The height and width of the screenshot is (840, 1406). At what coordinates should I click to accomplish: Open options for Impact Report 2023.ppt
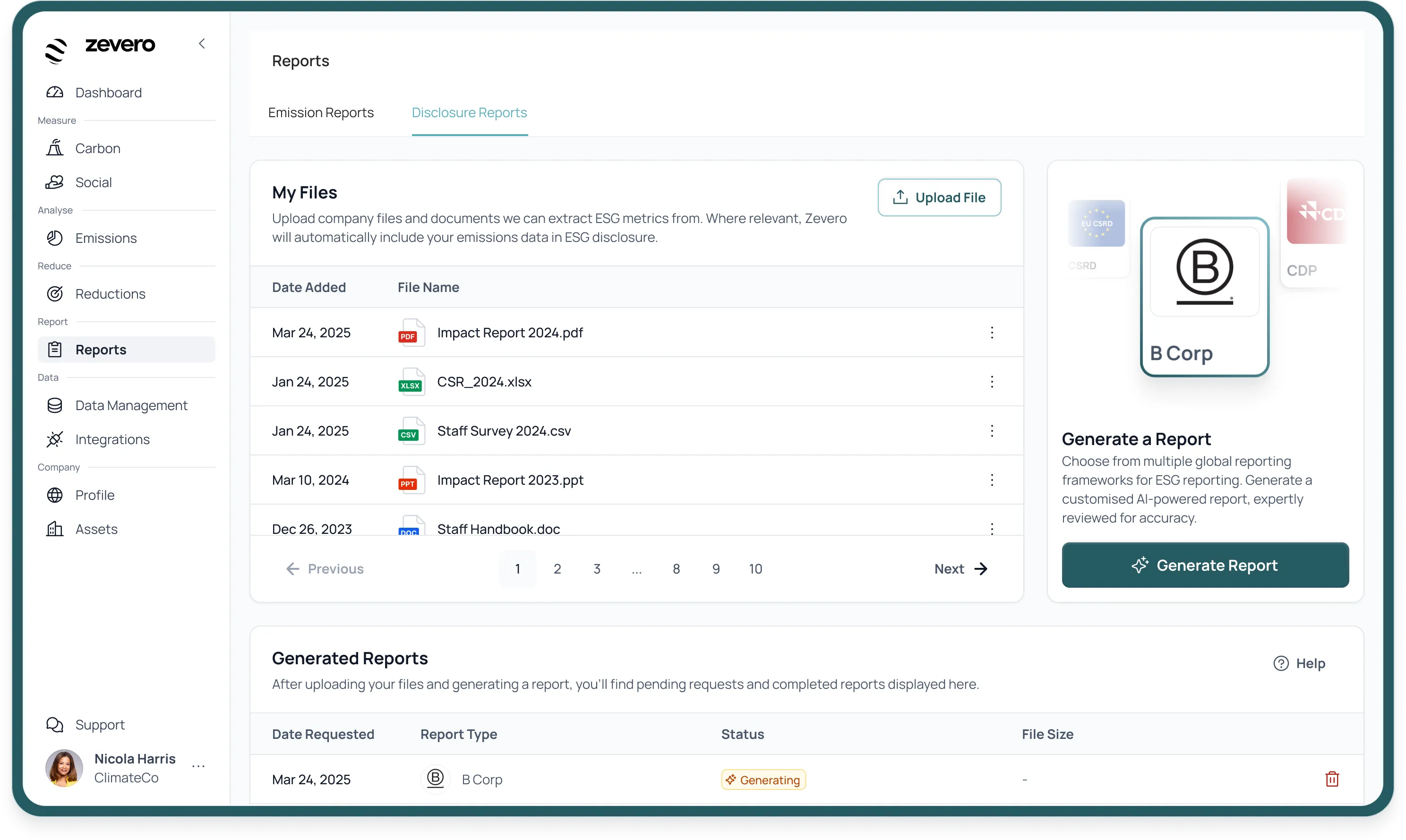(992, 480)
